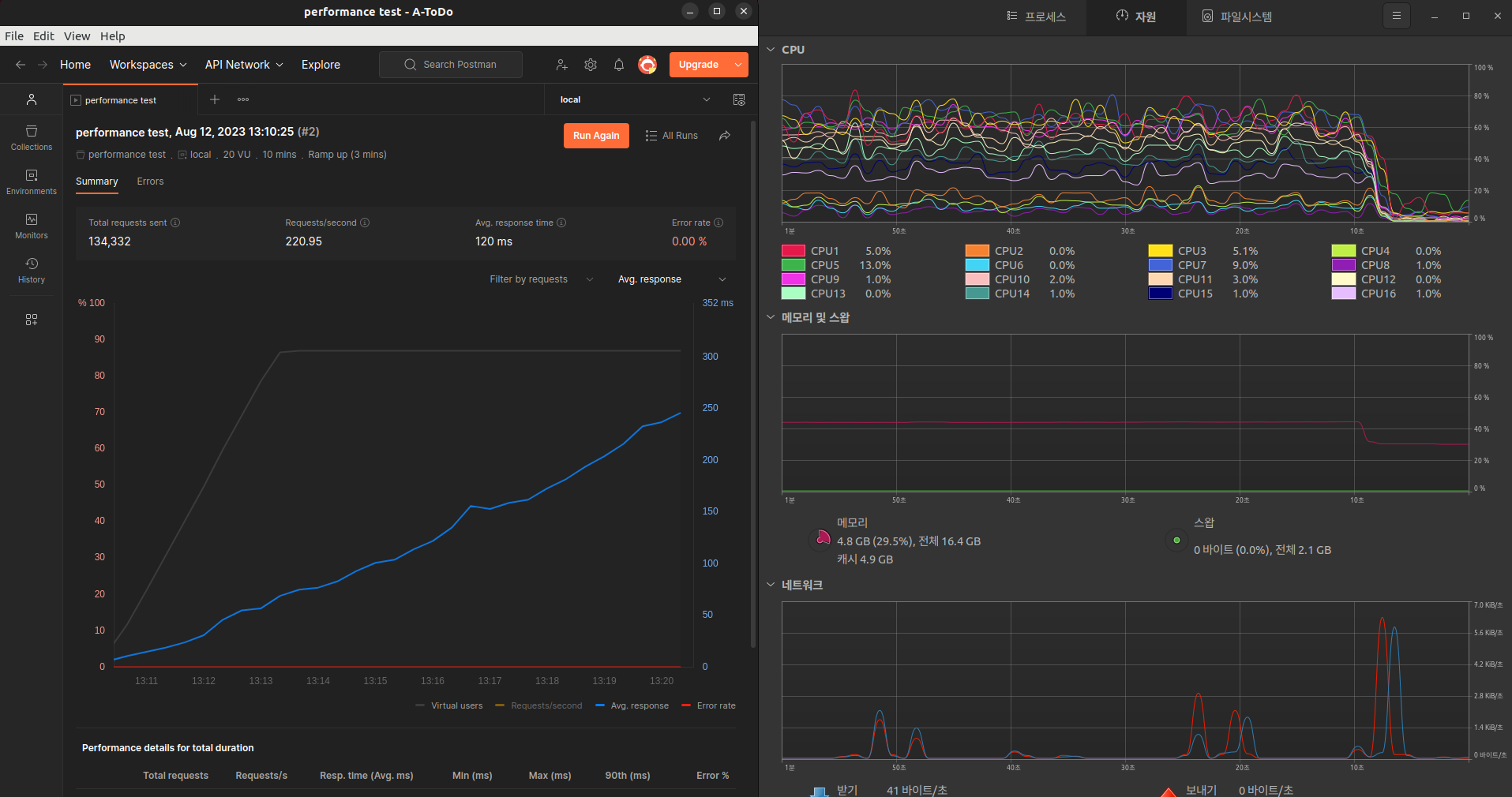Open Collections in Postman sidebar
This screenshot has height=797, width=1512.
pyautogui.click(x=32, y=137)
